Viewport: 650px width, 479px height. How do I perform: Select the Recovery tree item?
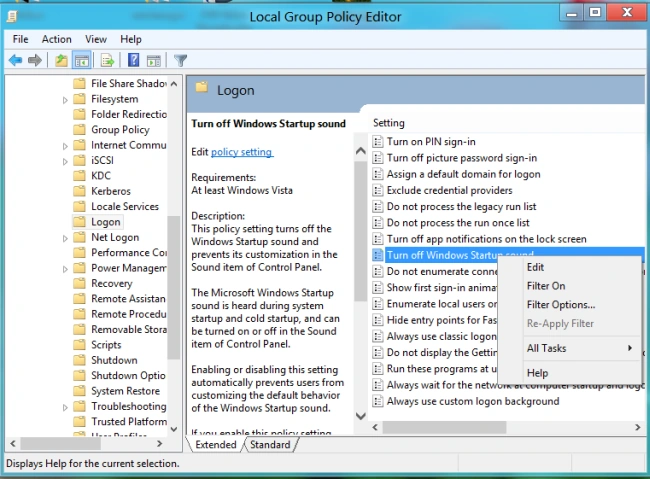(112, 283)
